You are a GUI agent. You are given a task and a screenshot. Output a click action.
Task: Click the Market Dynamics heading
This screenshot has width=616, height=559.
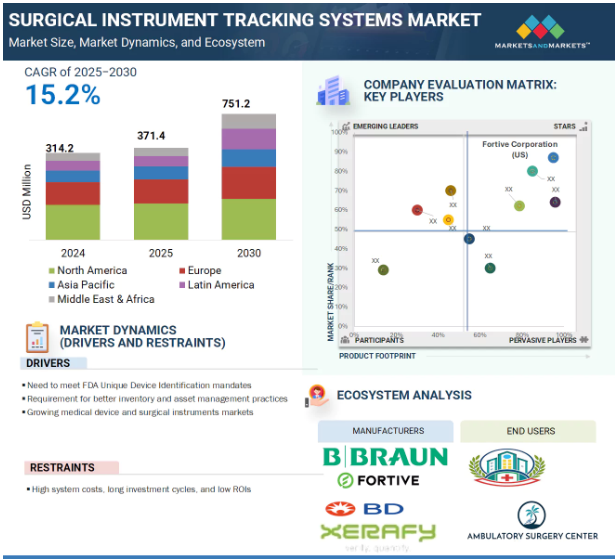point(142,336)
